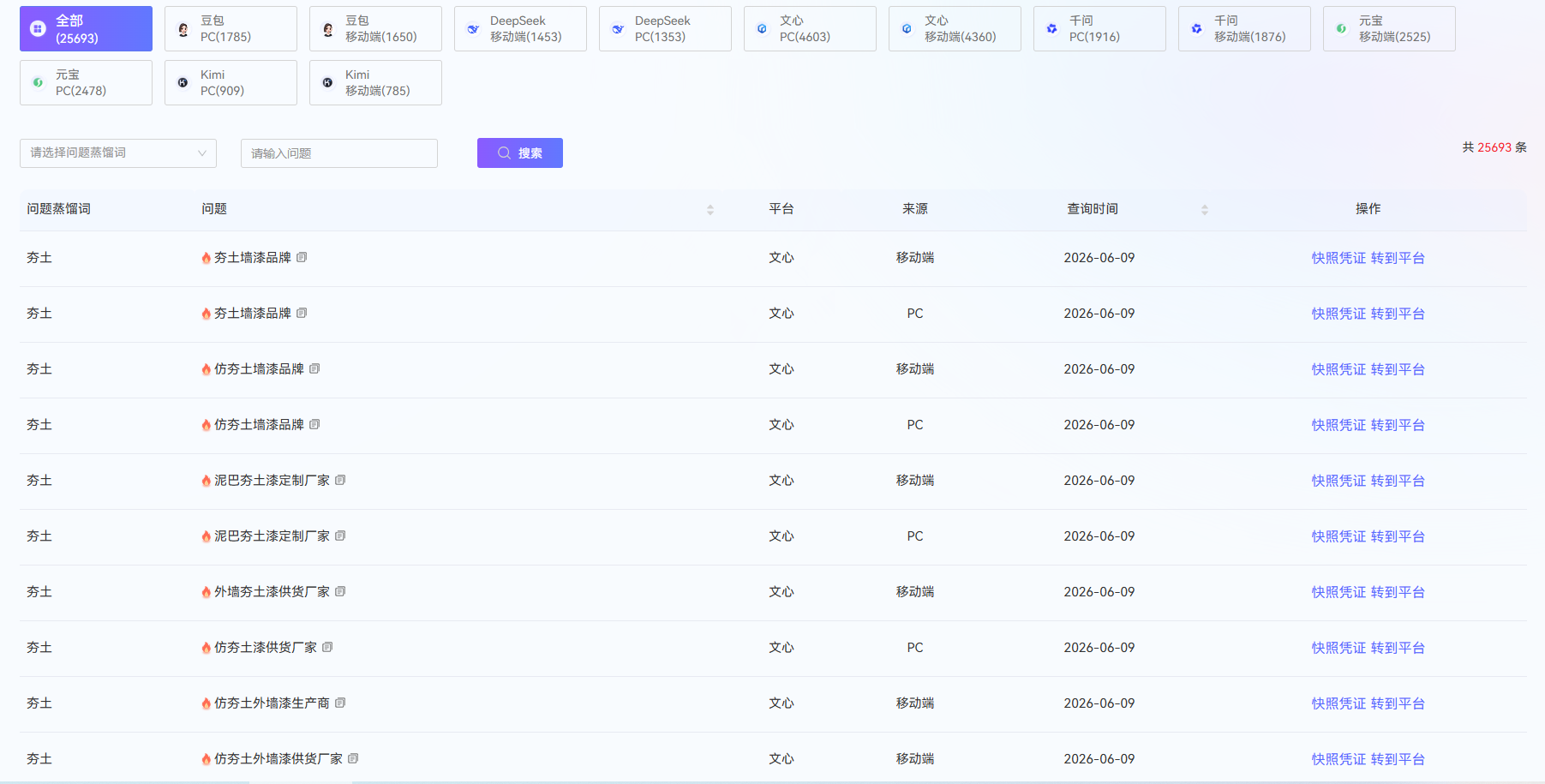Copy the 仿夯土外墙漆生产商 question text

[x=340, y=703]
